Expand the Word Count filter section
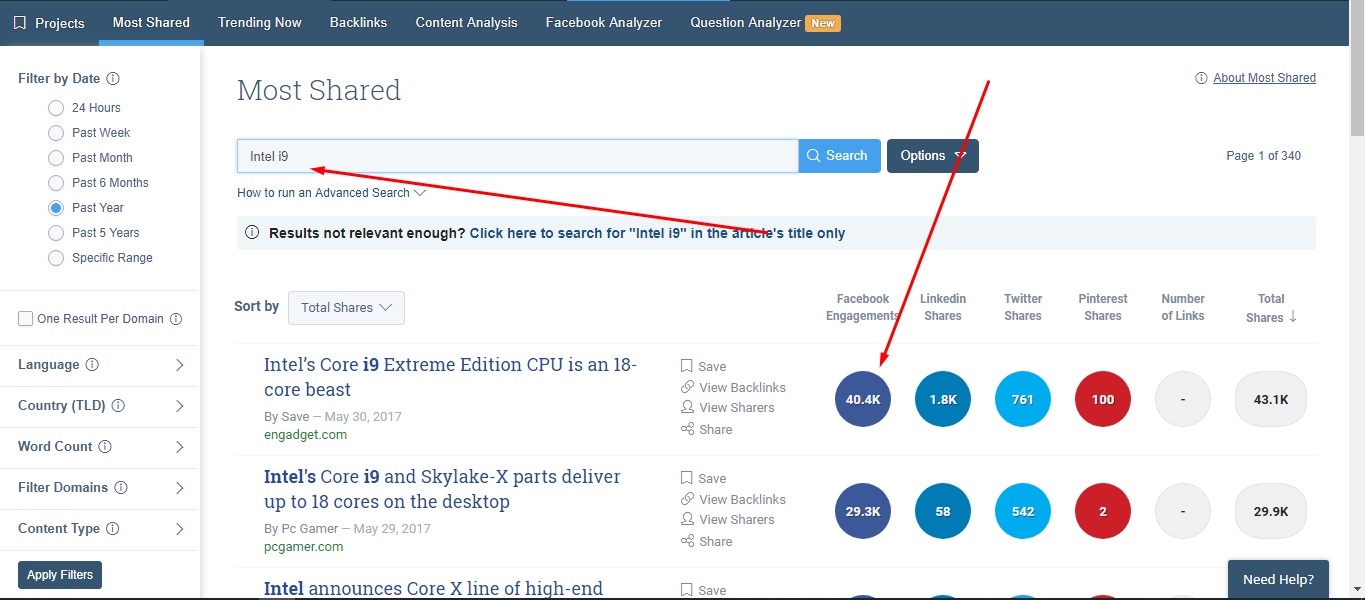Screen dimensions: 1365x600 point(101,447)
